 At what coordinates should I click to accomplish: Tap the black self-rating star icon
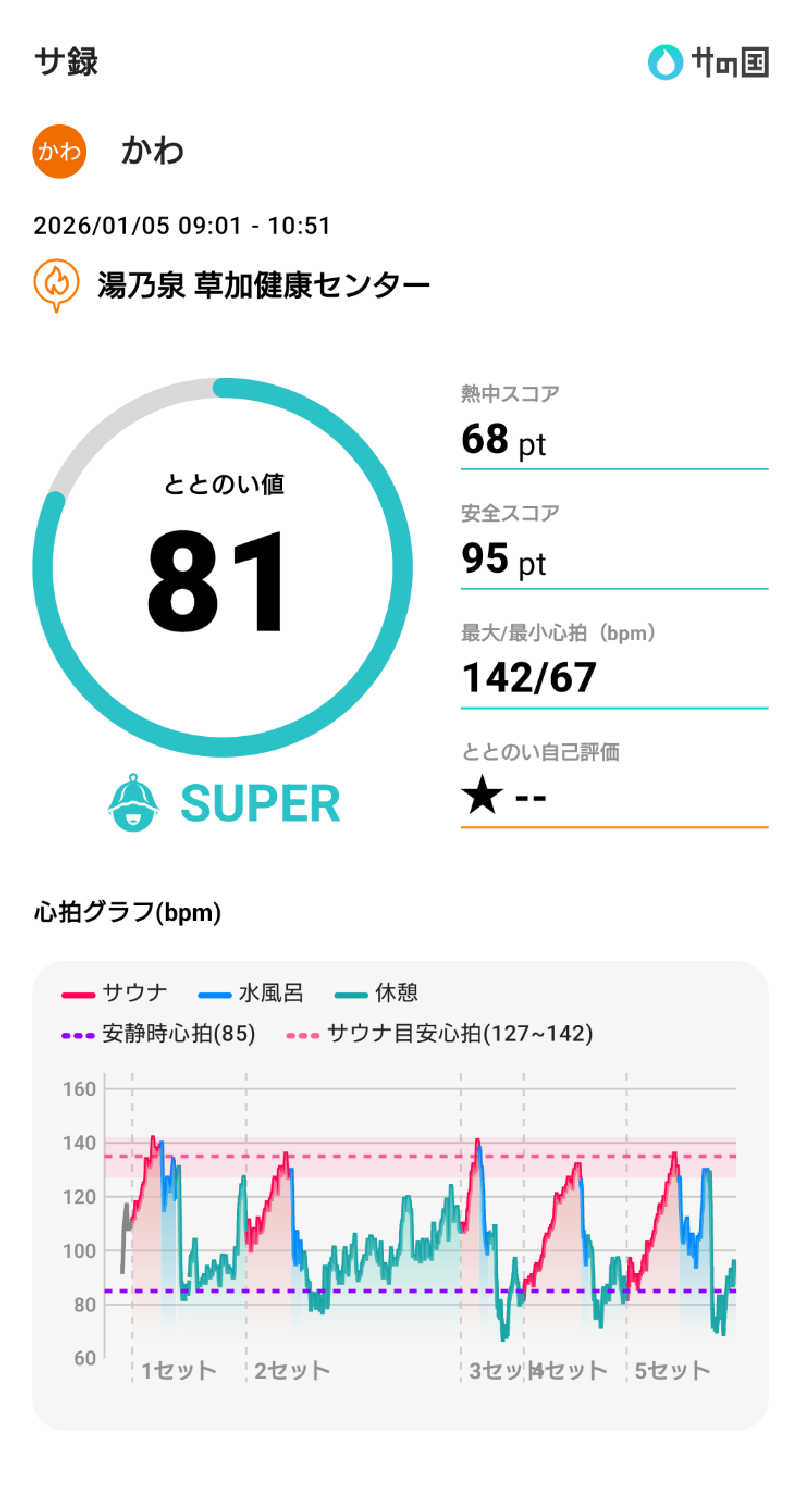pyautogui.click(x=481, y=798)
